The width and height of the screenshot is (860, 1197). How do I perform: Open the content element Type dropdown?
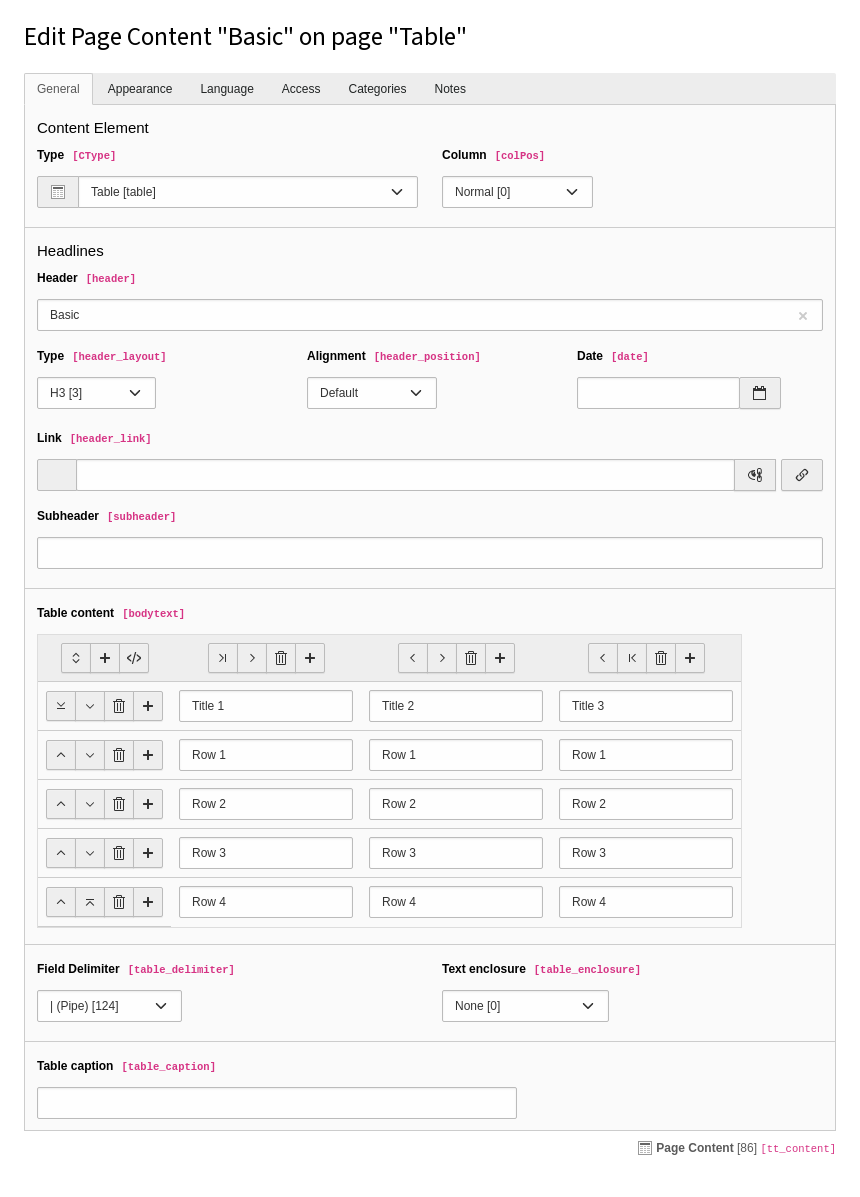tap(247, 192)
